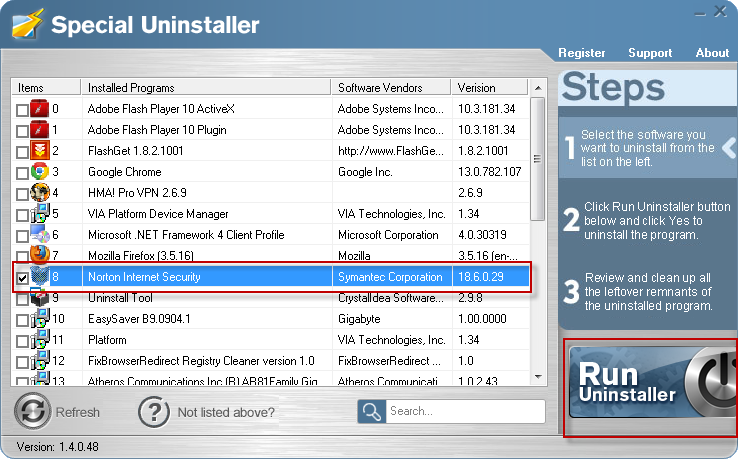Click the Google Chrome icon in the list
738x459 pixels.
(40, 171)
